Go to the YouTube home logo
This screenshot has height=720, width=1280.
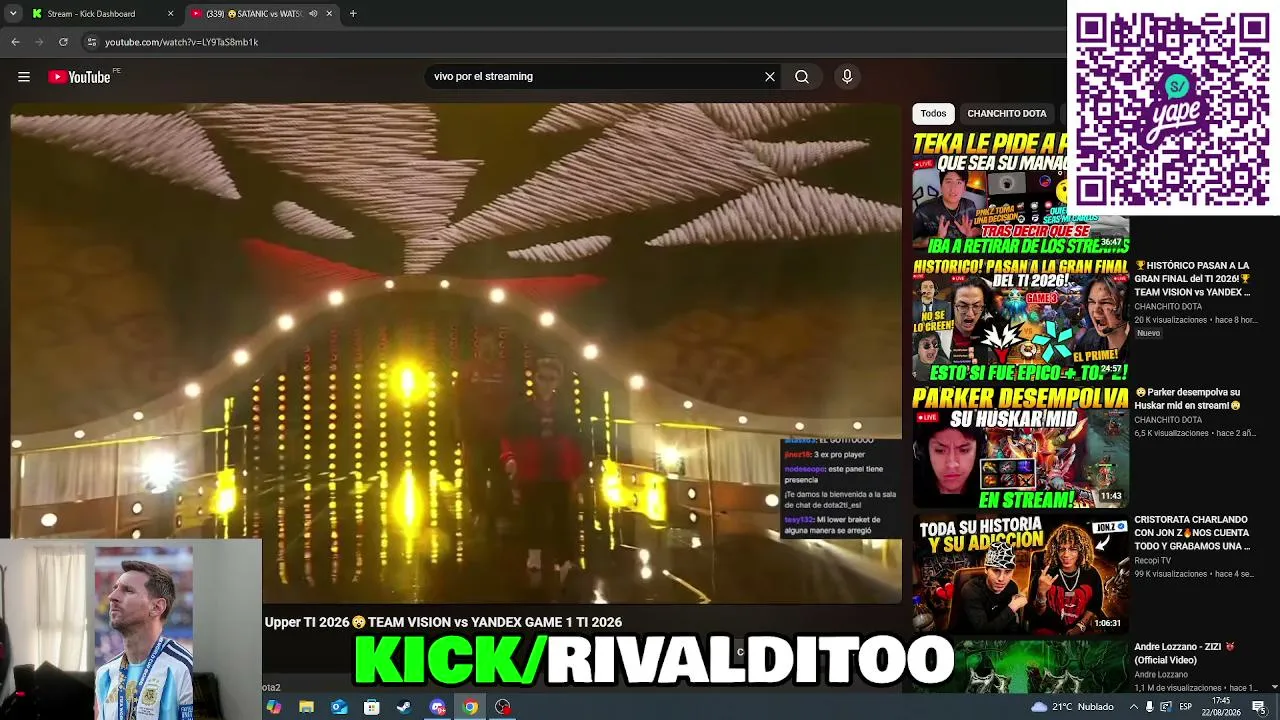coord(79,77)
